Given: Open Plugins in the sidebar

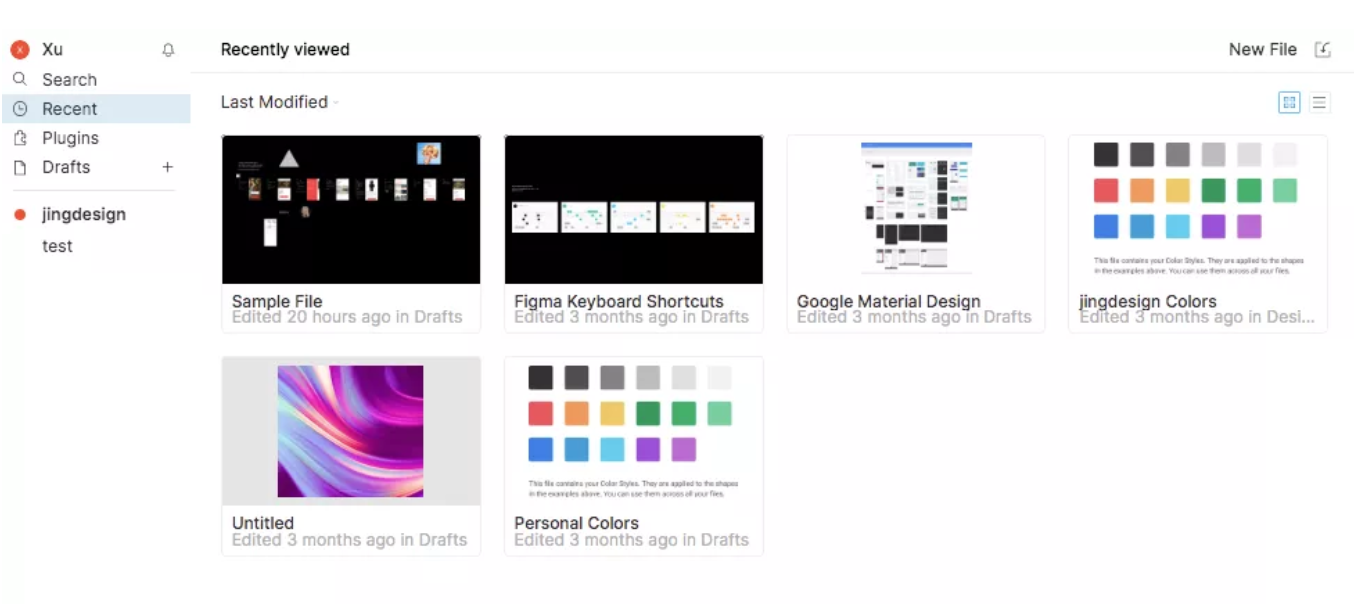Looking at the screenshot, I should [96, 138].
